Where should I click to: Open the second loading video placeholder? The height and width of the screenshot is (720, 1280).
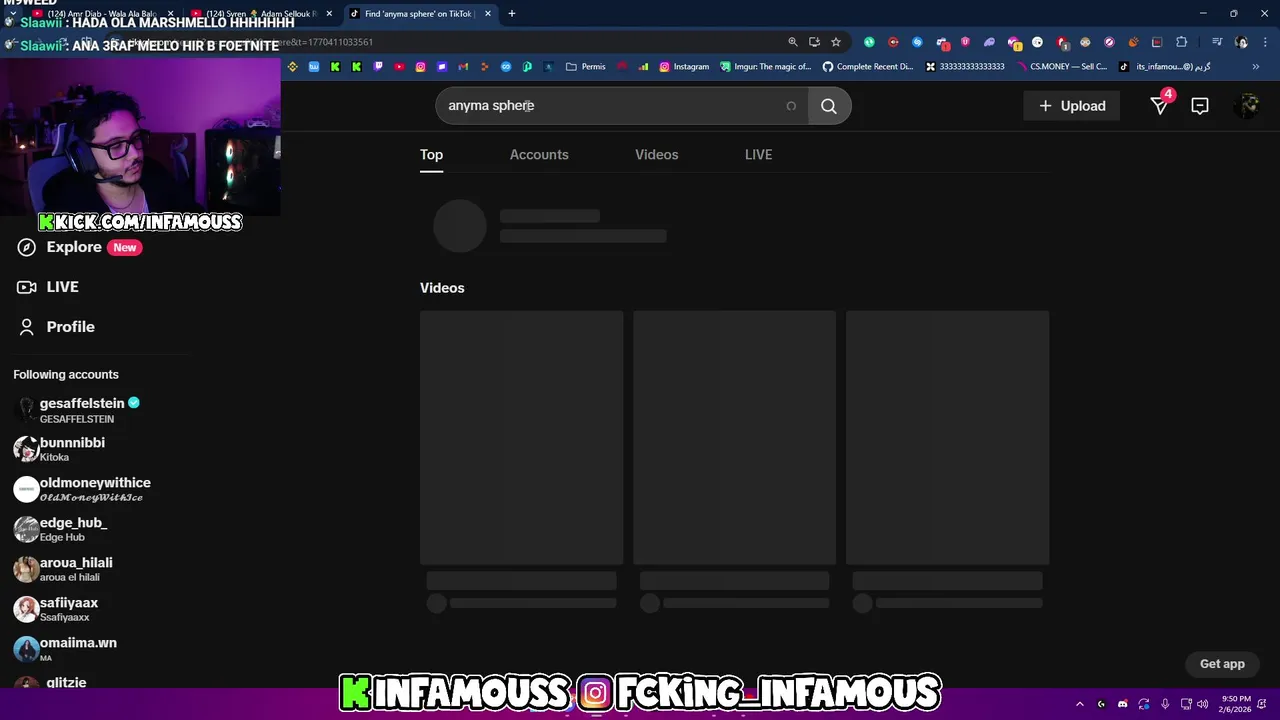(734, 438)
